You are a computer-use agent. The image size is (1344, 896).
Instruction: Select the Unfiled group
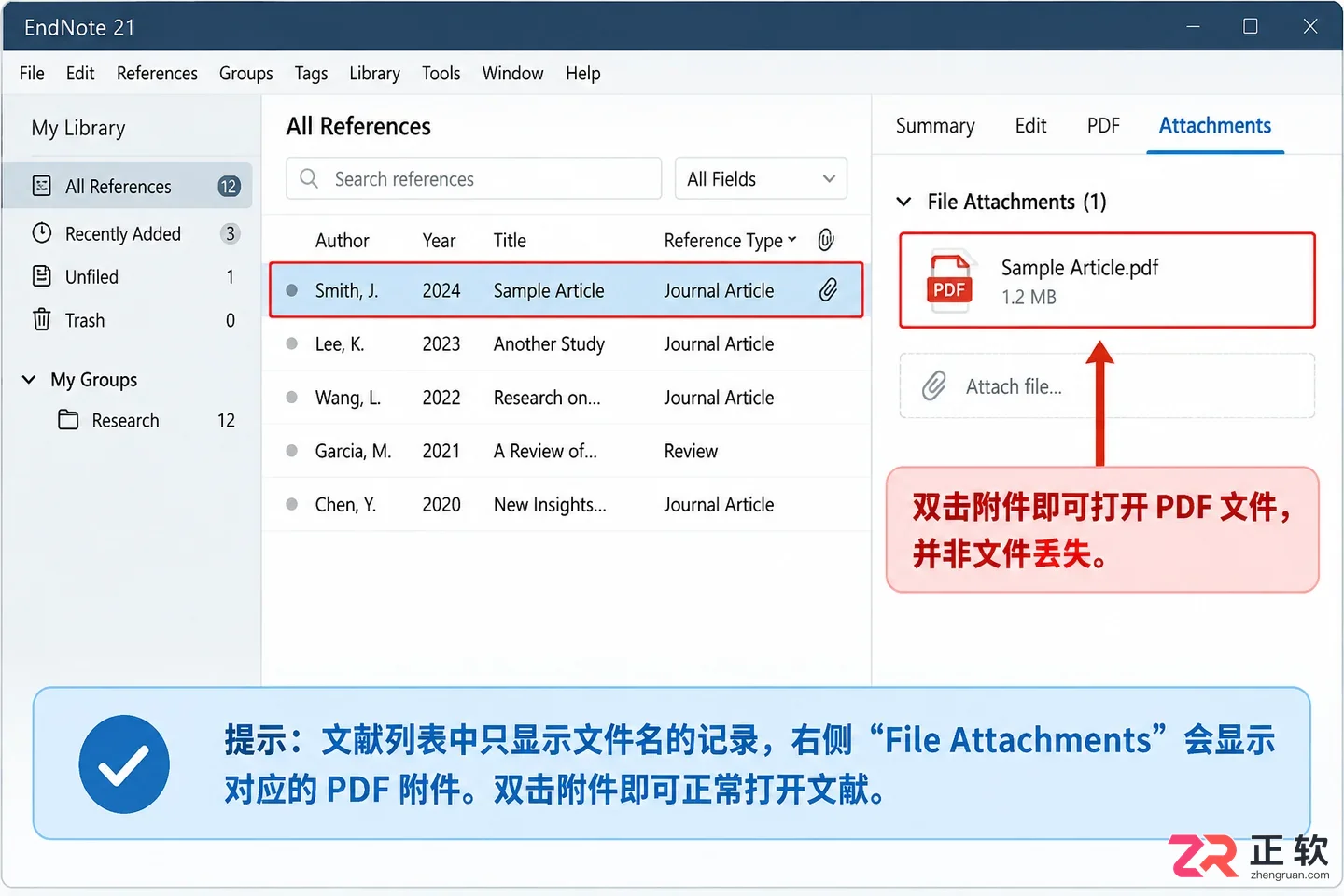(x=128, y=276)
